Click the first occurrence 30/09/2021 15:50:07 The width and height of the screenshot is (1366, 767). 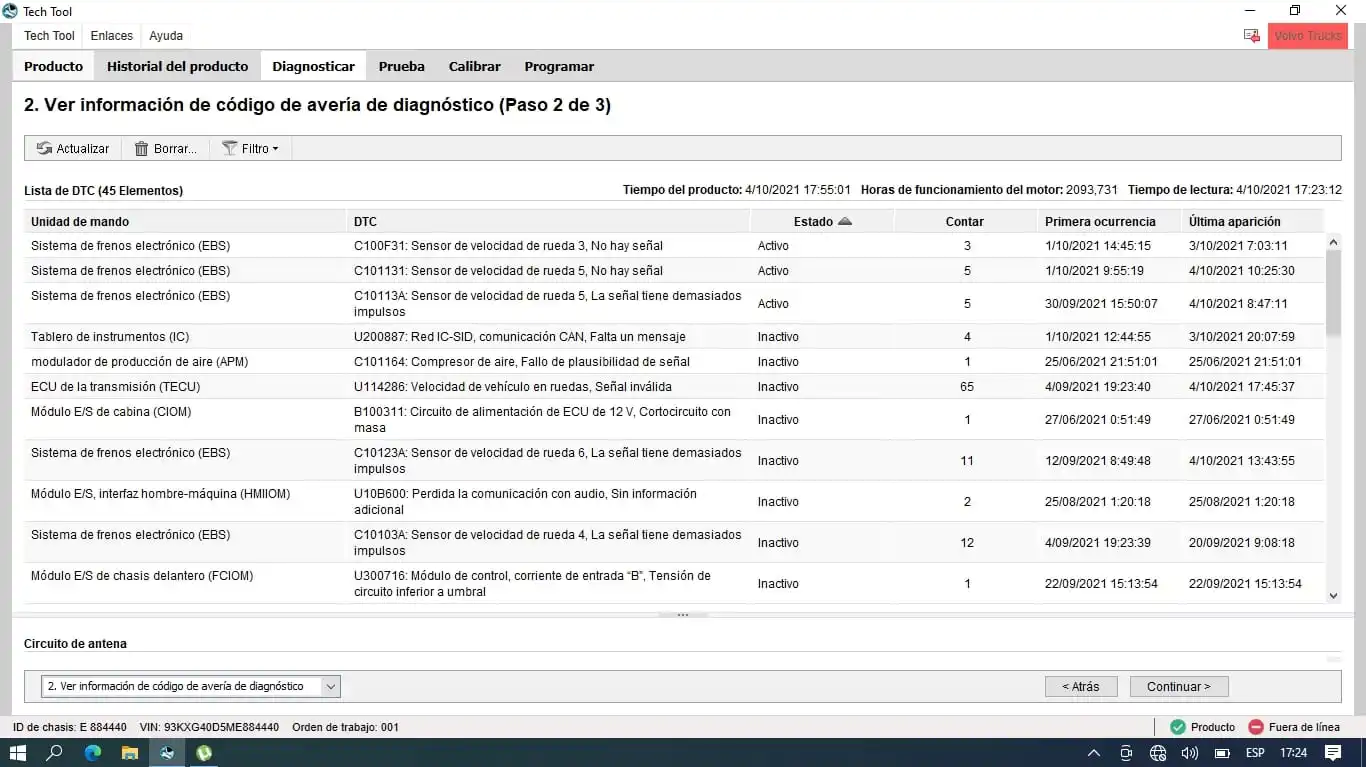(1101, 304)
